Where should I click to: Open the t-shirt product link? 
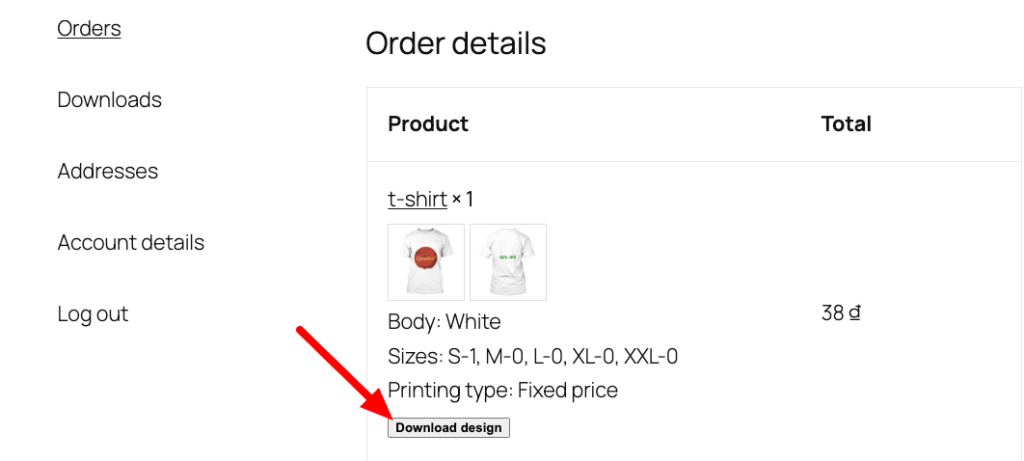pyautogui.click(x=417, y=199)
